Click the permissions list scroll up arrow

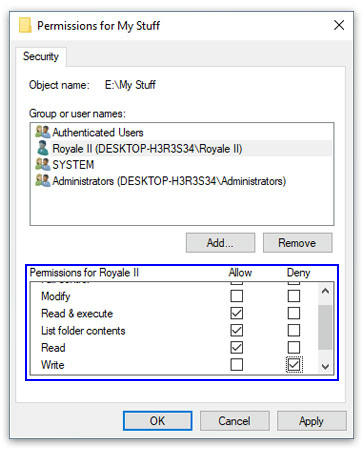(x=325, y=291)
